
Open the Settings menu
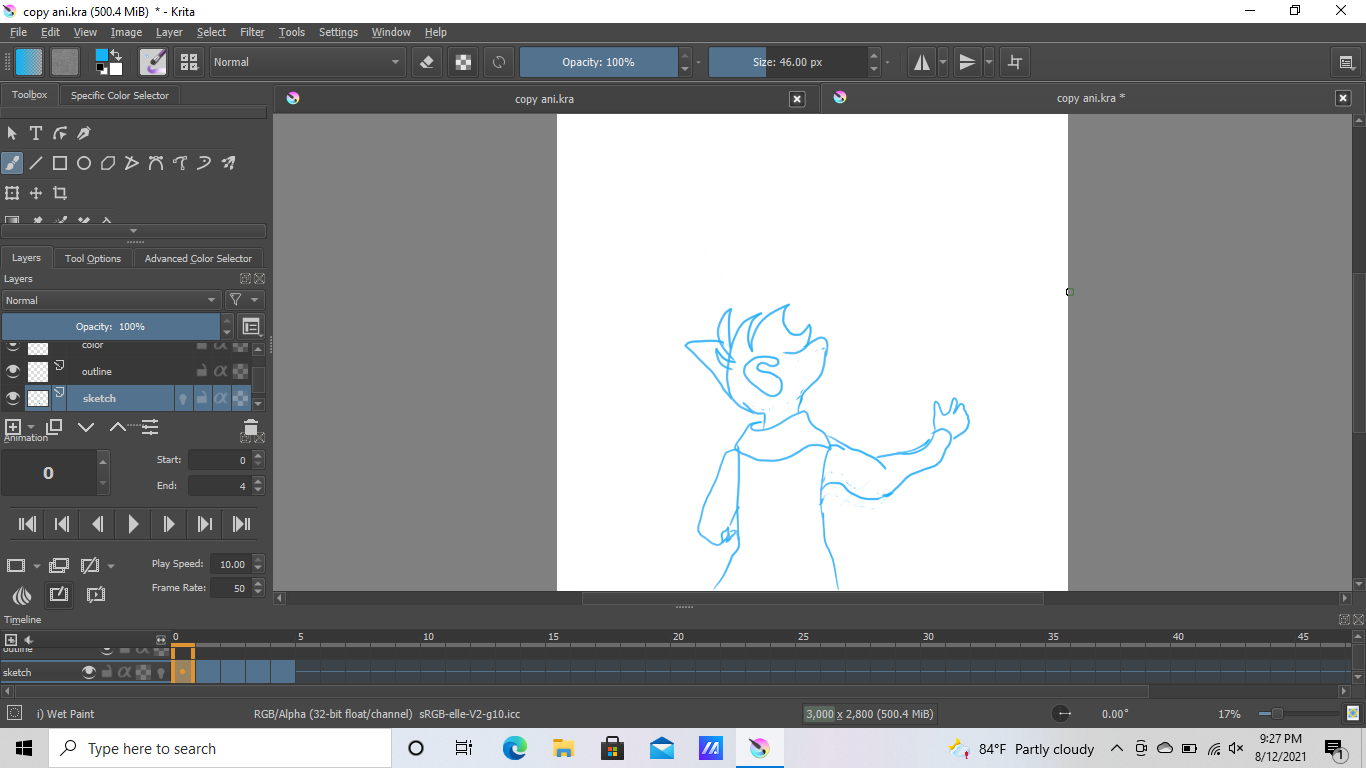[x=338, y=32]
